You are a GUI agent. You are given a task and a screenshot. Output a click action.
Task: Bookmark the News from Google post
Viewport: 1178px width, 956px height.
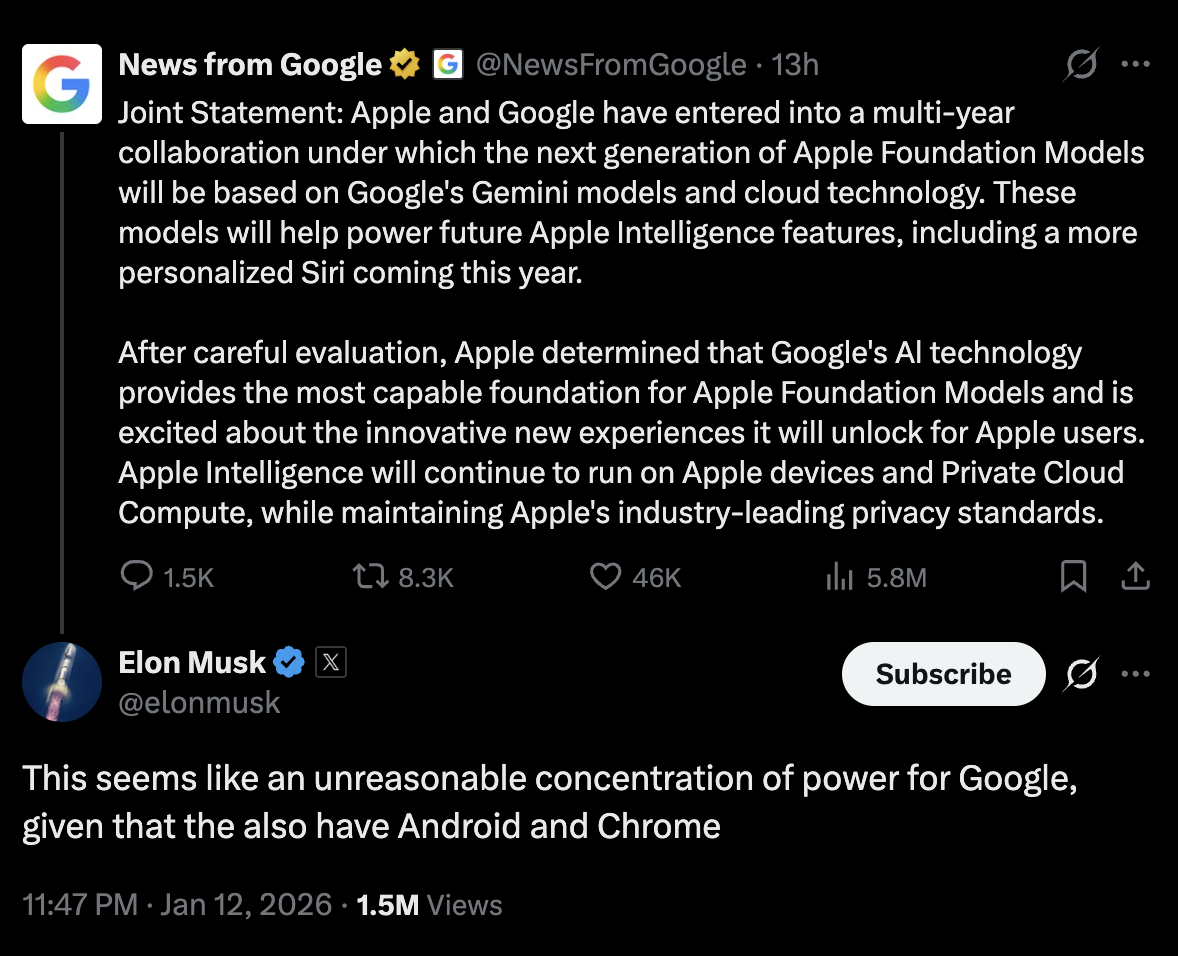point(1073,577)
